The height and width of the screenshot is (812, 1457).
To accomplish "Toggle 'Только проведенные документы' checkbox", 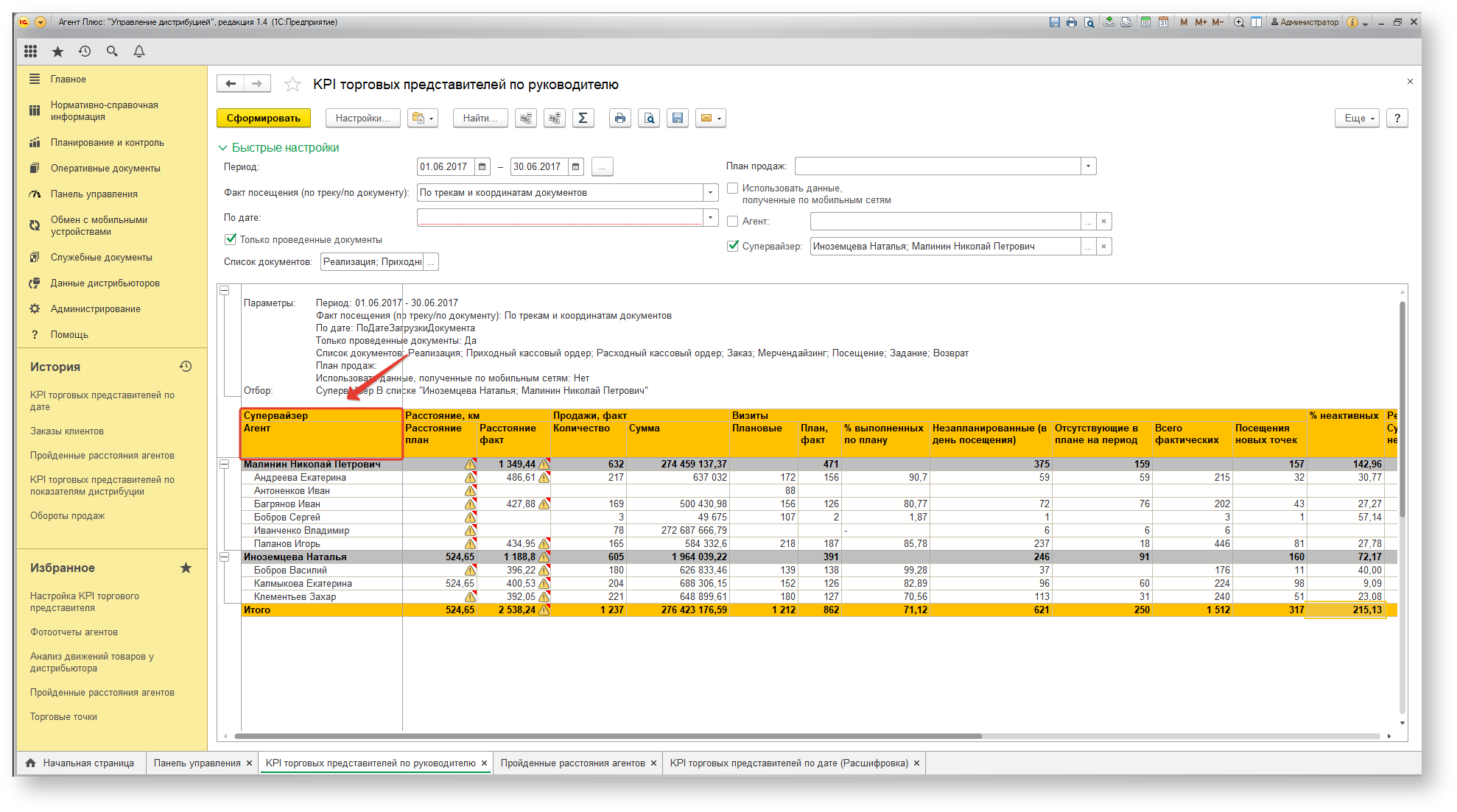I will coord(231,239).
